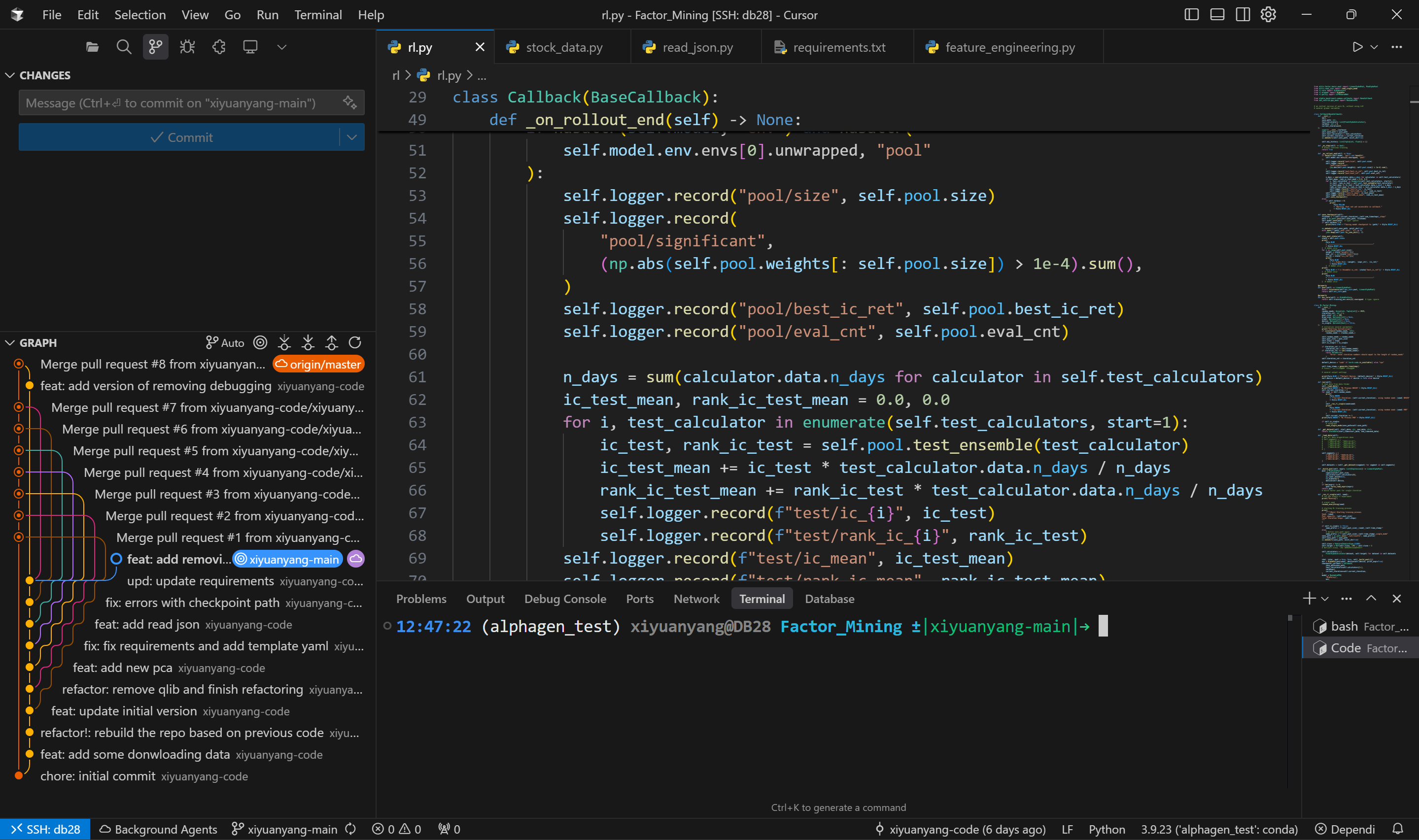Switch to the Problems panel tab
This screenshot has width=1419, height=840.
tap(421, 599)
